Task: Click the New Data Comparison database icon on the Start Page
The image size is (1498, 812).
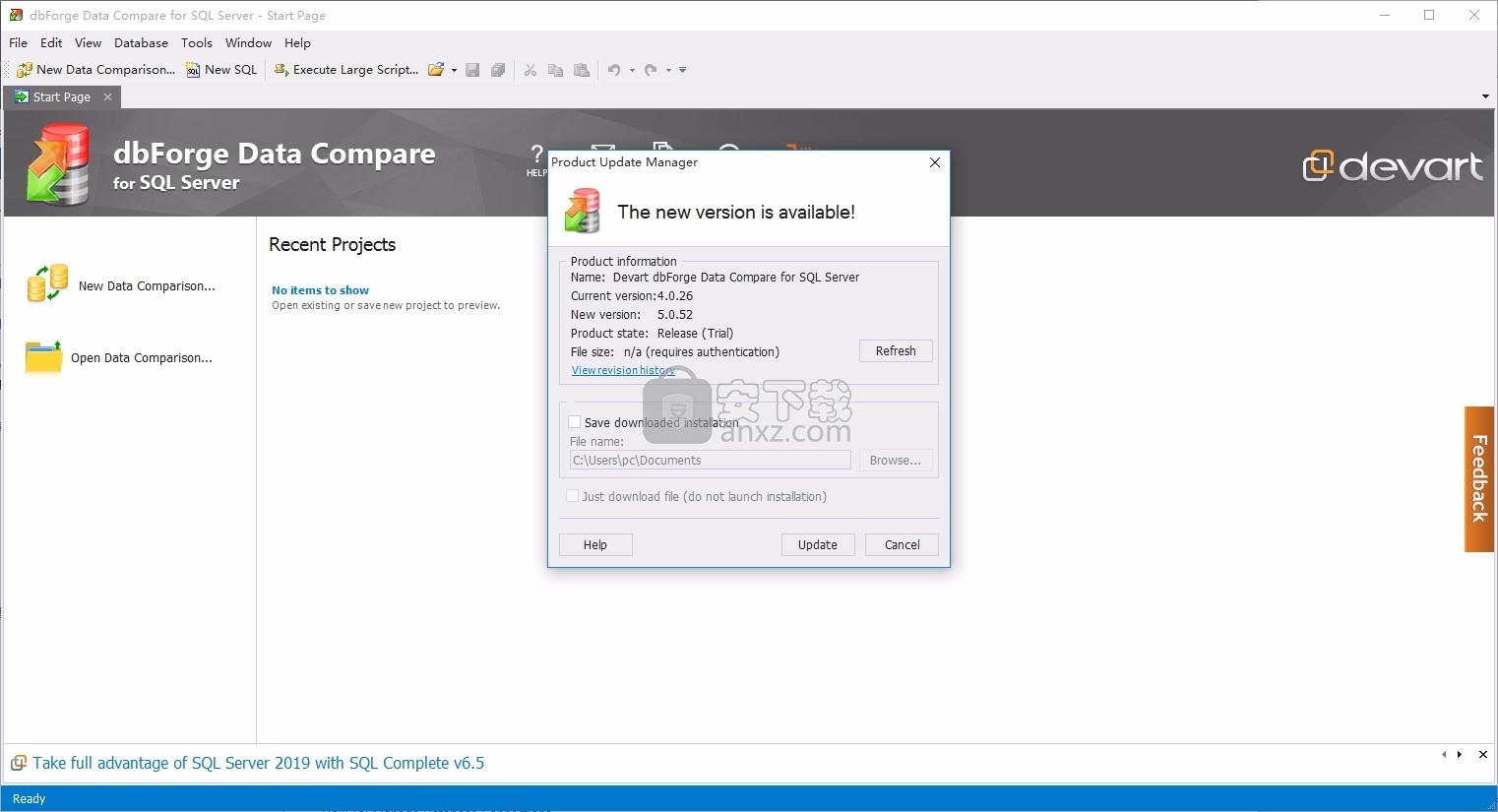Action: point(48,283)
